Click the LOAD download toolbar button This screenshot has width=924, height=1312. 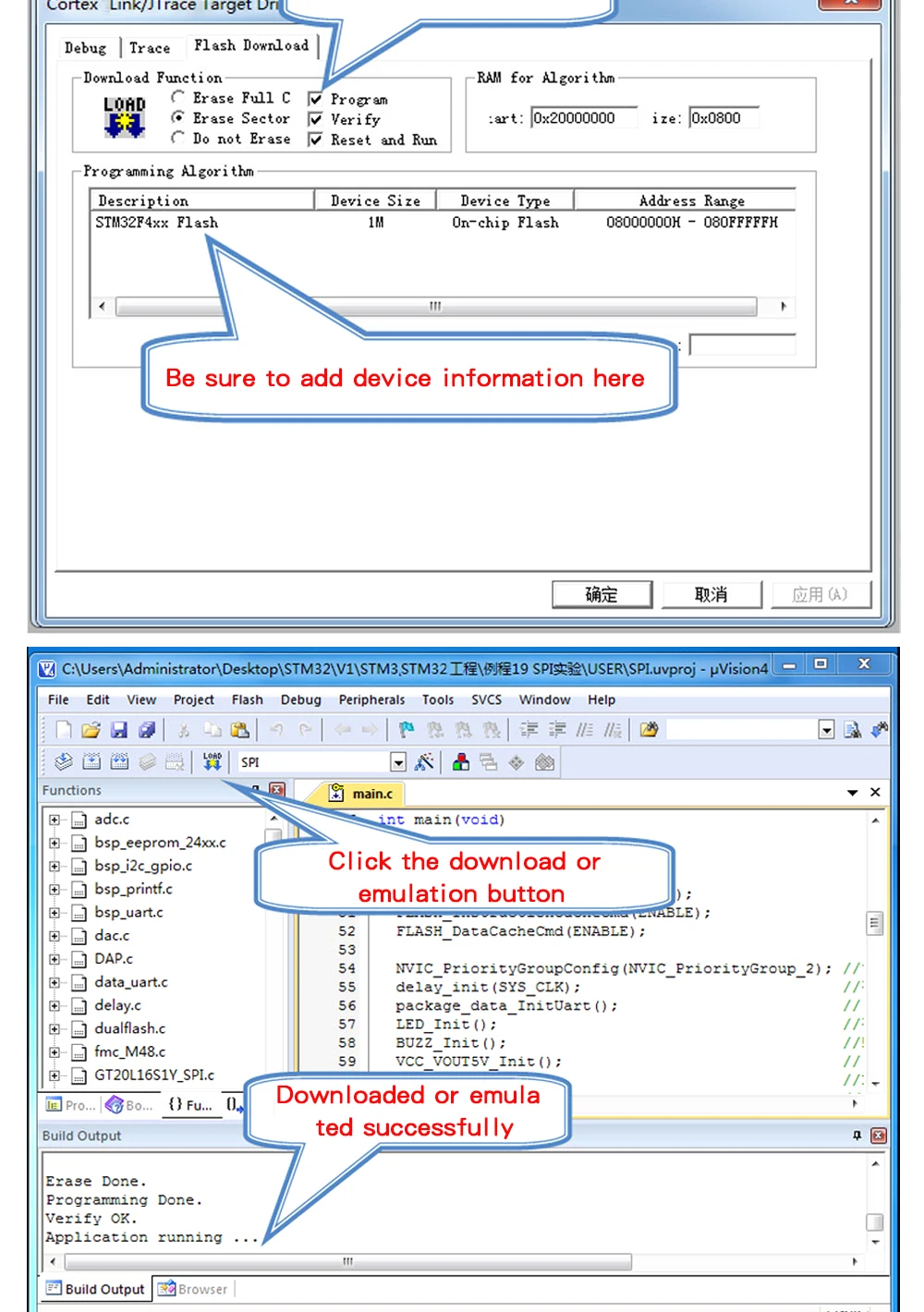[213, 762]
